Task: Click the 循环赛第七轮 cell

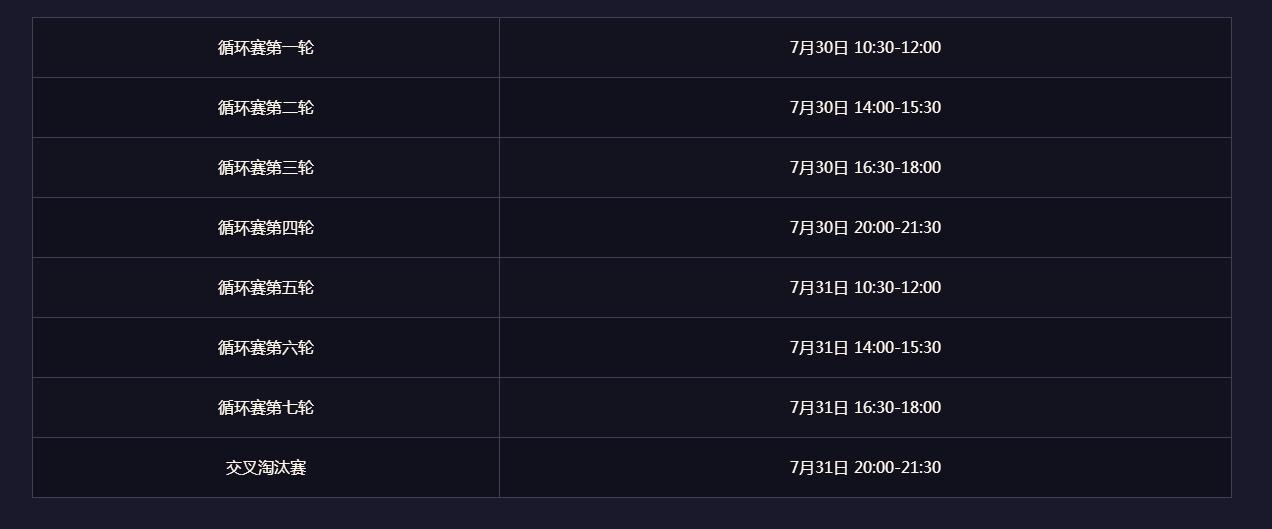Action: click(266, 407)
